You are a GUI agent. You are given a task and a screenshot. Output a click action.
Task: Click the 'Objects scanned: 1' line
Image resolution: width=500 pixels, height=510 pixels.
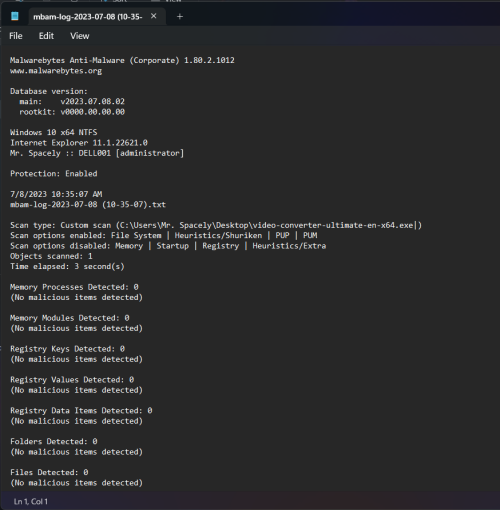(x=51, y=256)
